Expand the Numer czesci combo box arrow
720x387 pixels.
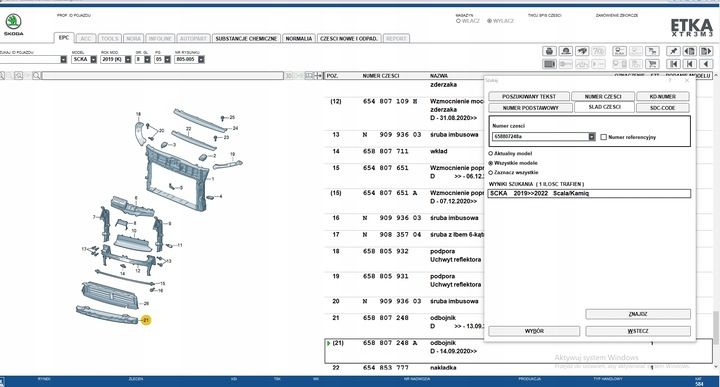pos(592,136)
